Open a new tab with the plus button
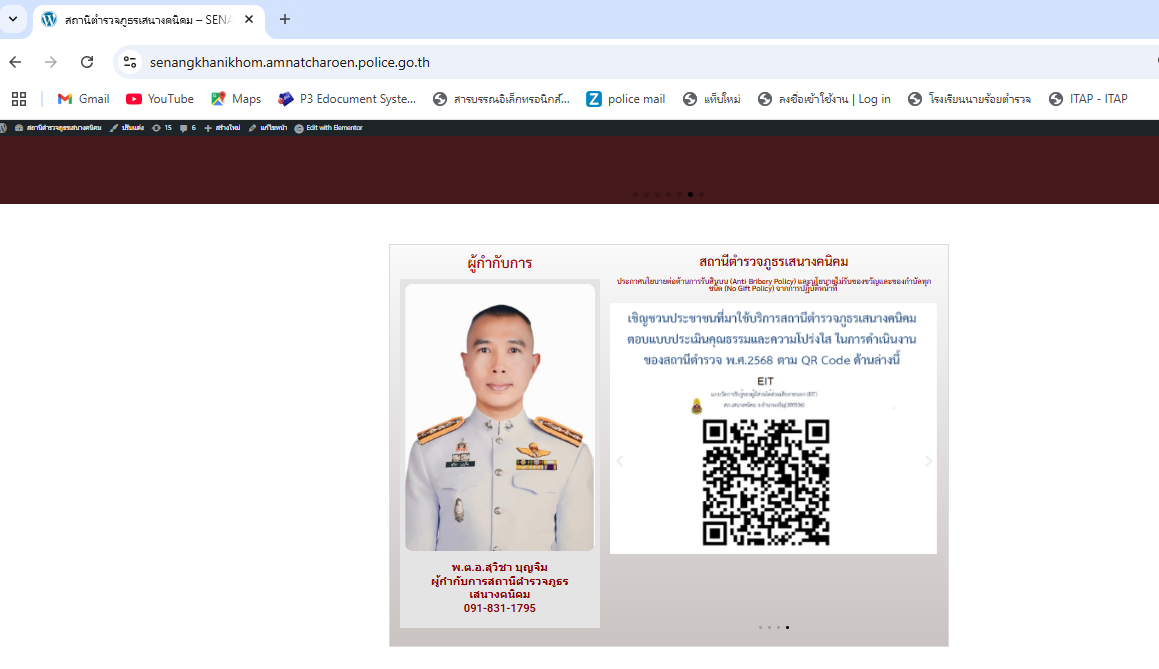 click(285, 19)
